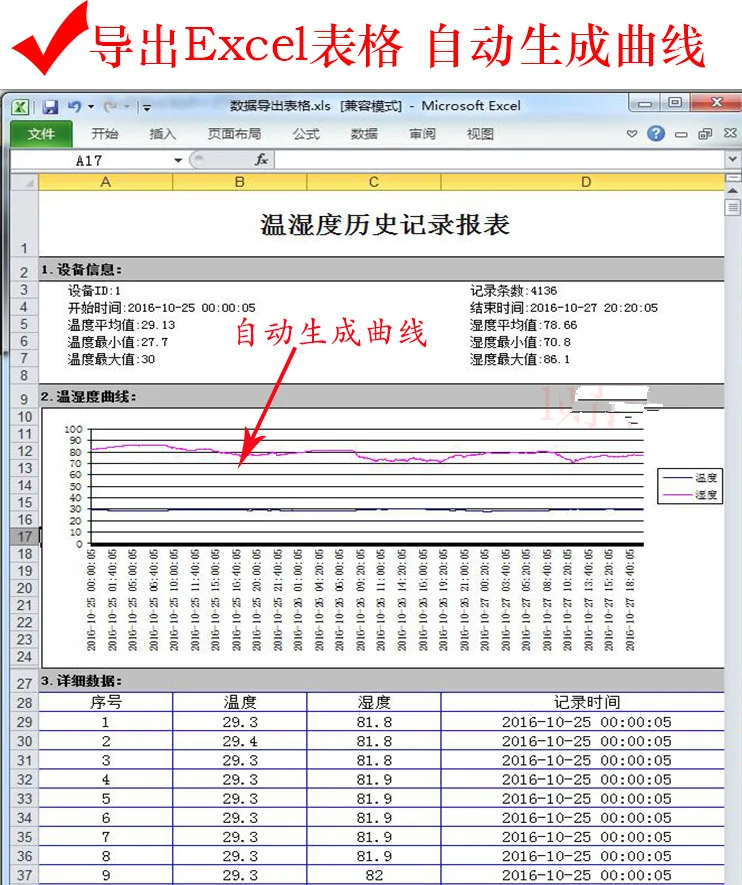The width and height of the screenshot is (742, 885).
Task: Click humidity cell 82 in row 37
Action: [x=374, y=875]
